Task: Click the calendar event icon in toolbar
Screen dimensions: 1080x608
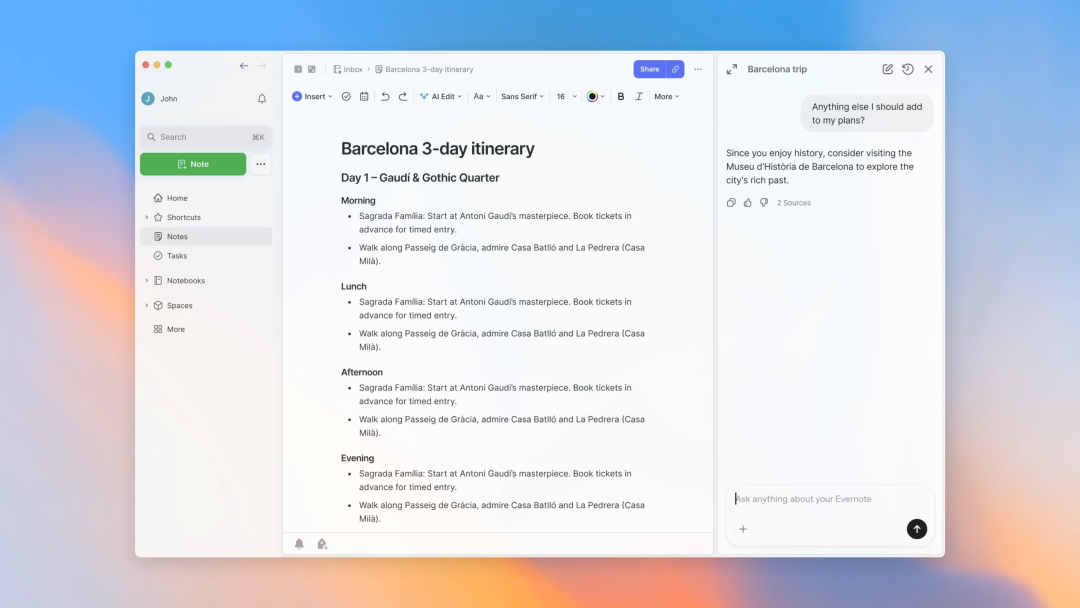Action: point(364,97)
